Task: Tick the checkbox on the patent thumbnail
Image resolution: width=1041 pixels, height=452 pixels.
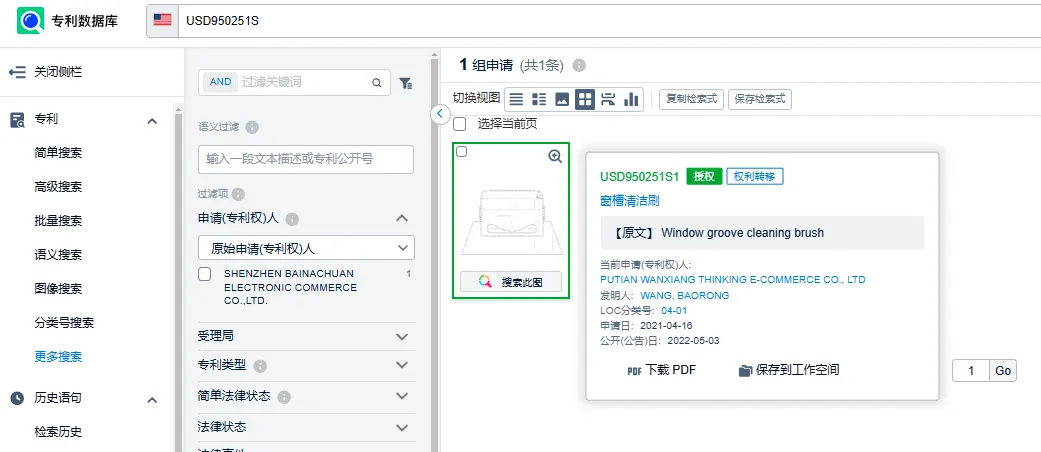Action: 462,152
